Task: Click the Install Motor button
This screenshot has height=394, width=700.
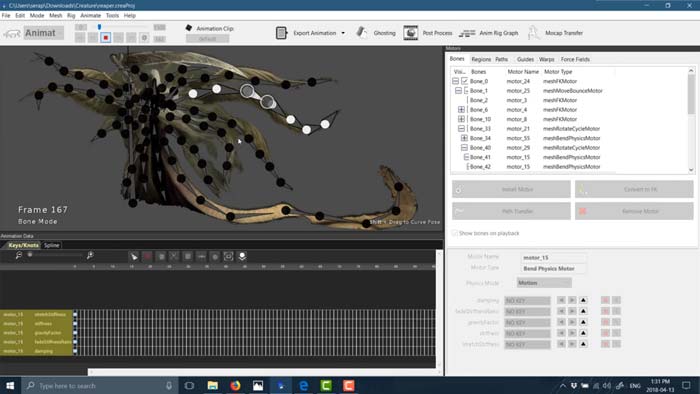Action: click(x=511, y=189)
